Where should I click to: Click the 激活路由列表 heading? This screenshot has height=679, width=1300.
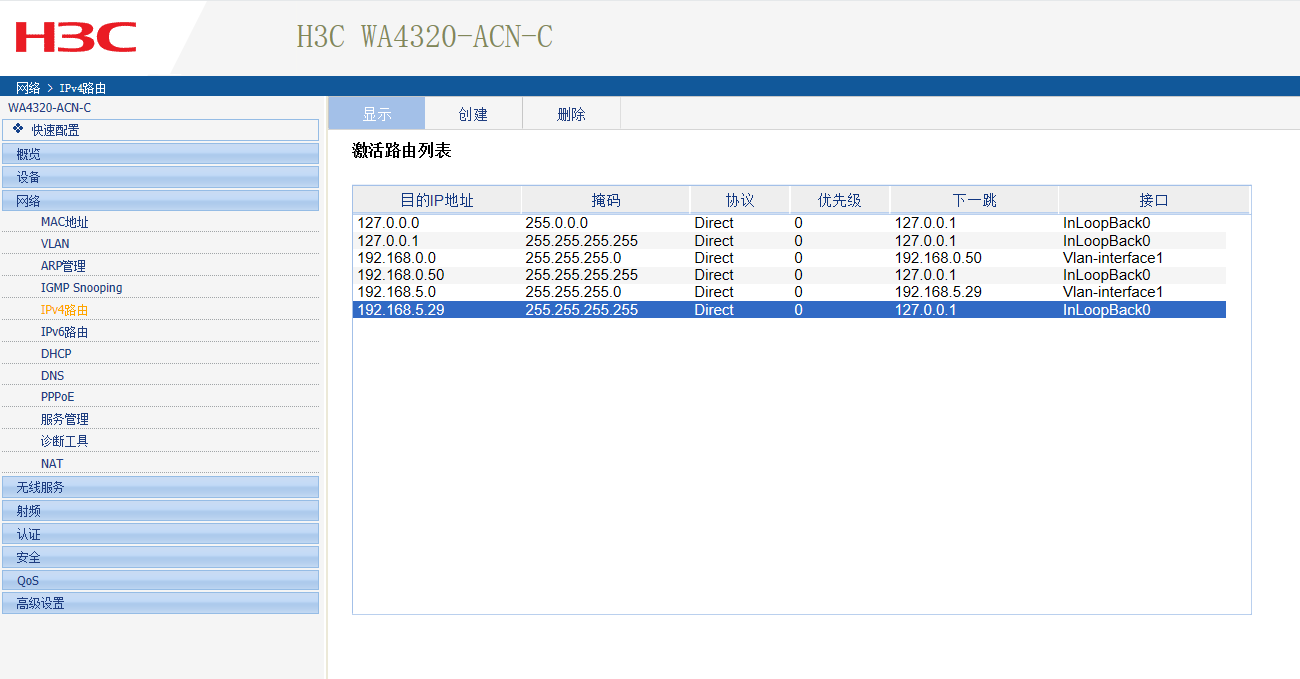point(402,151)
